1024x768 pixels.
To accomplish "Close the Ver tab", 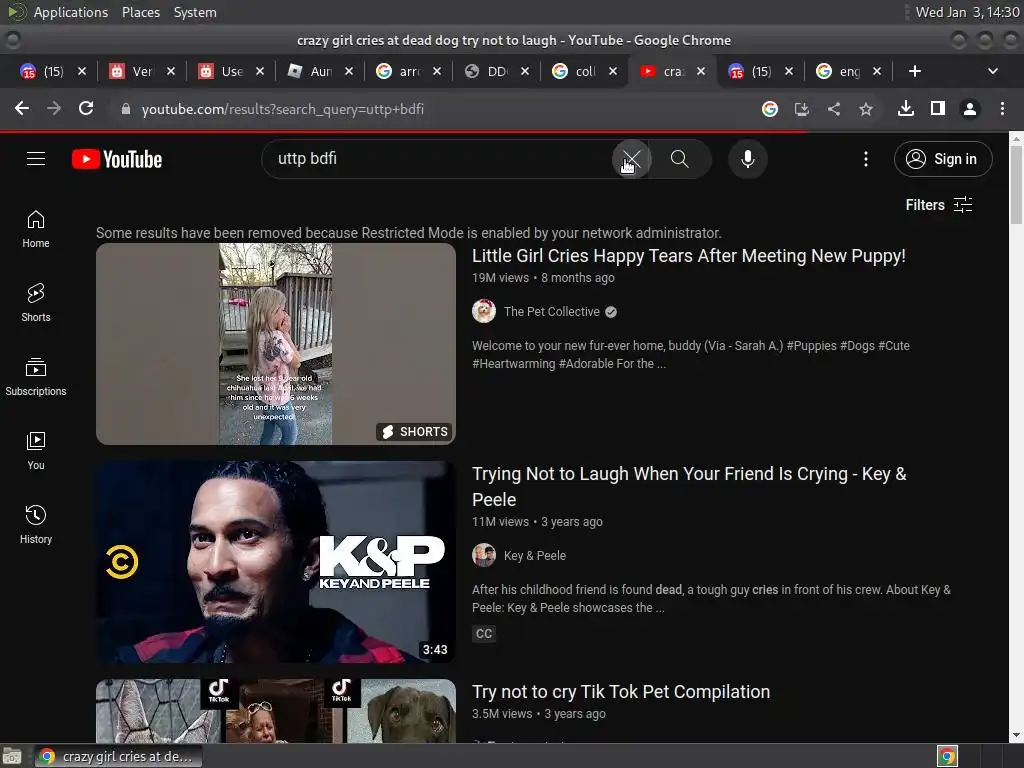I will pos(170,71).
